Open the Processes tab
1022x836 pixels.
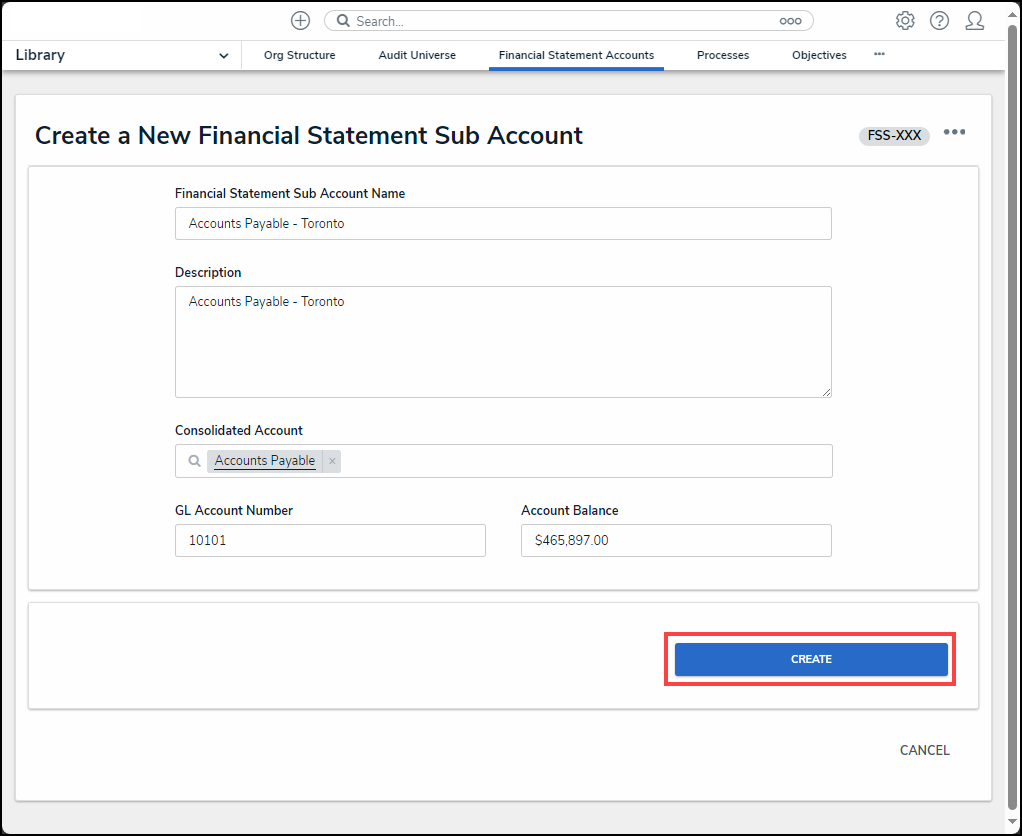[722, 56]
